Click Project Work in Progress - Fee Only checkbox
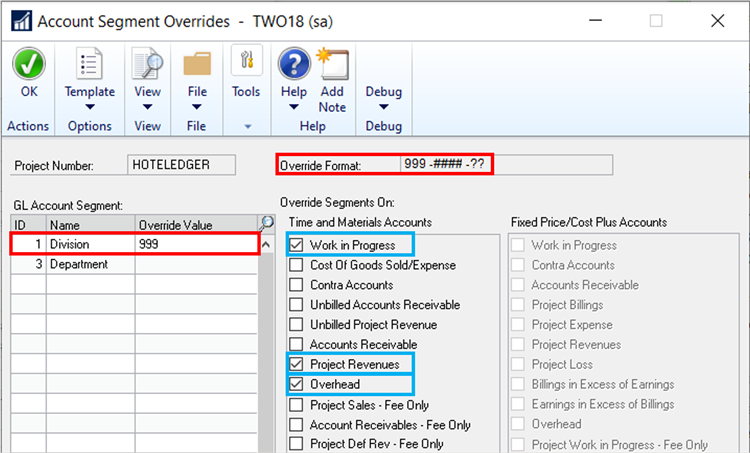Screen dimensions: 750x453 (518, 444)
